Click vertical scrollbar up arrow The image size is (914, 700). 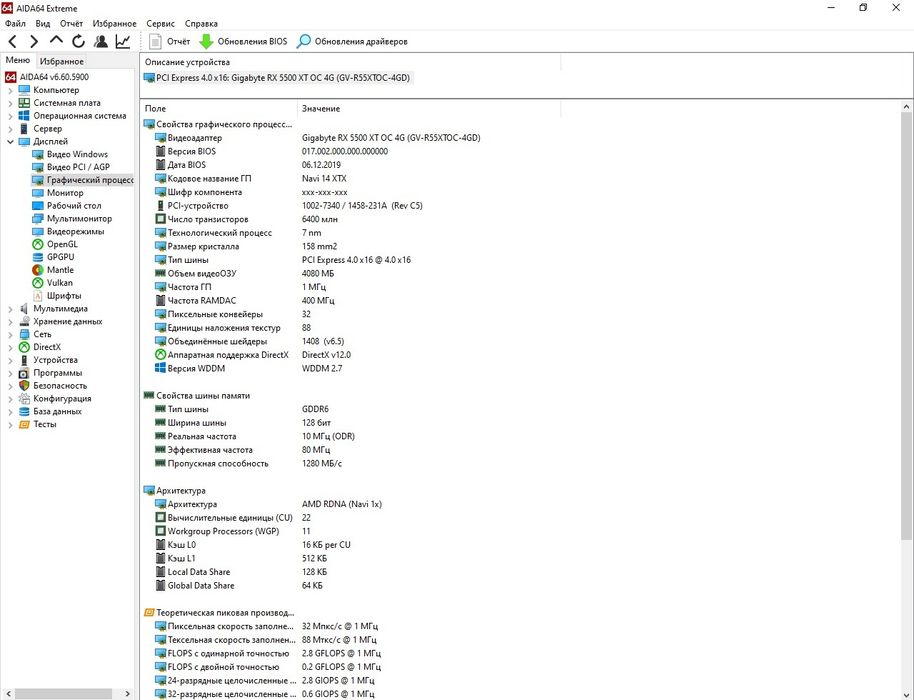[x=906, y=107]
